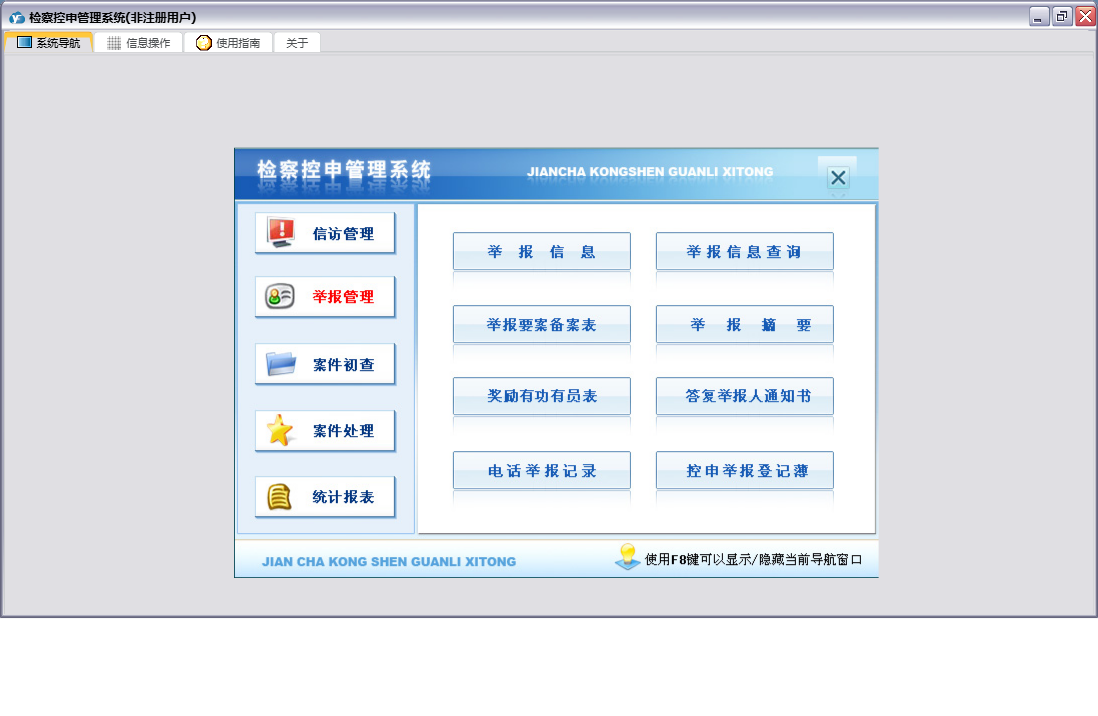The width and height of the screenshot is (1098, 716).
Task: Click the red exclamation icon for 信访管理
Action: click(281, 233)
